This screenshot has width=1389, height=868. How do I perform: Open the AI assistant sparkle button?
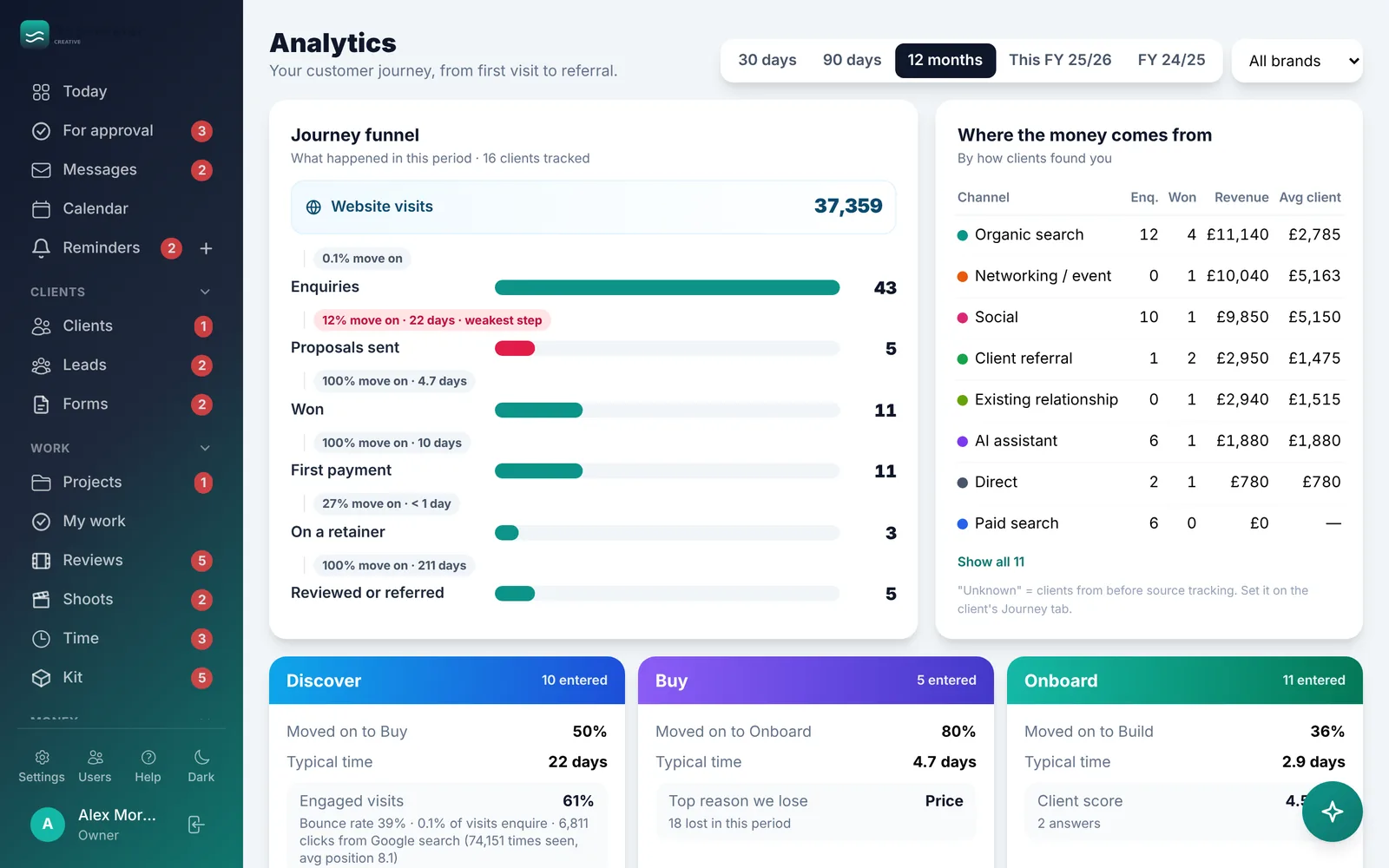pos(1332,812)
